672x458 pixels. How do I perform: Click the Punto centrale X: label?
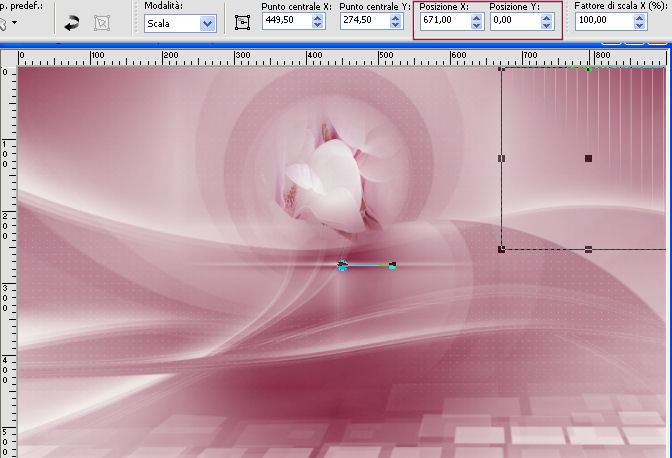click(297, 7)
